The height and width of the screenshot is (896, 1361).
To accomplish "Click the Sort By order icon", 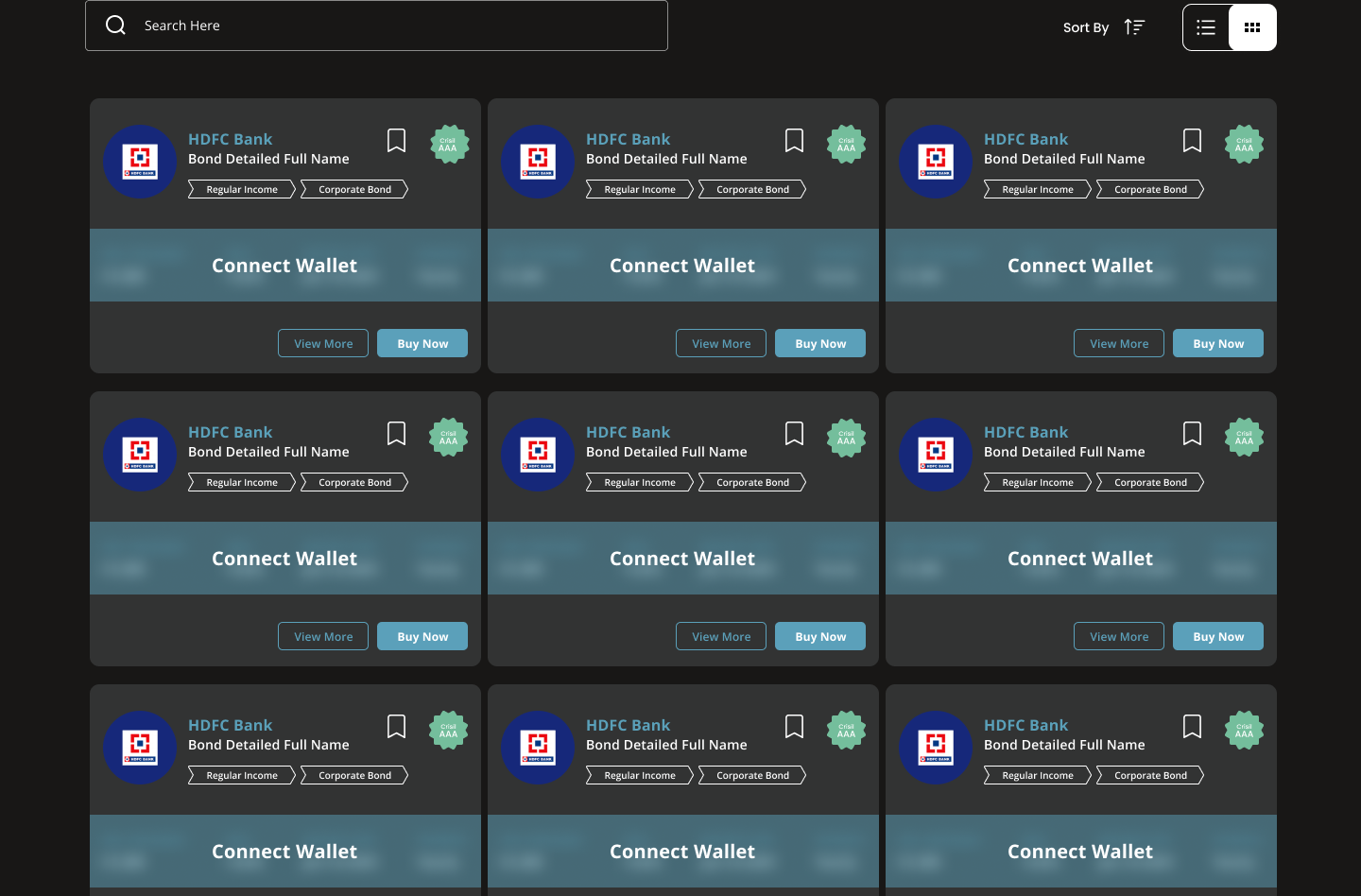I will (x=1134, y=27).
